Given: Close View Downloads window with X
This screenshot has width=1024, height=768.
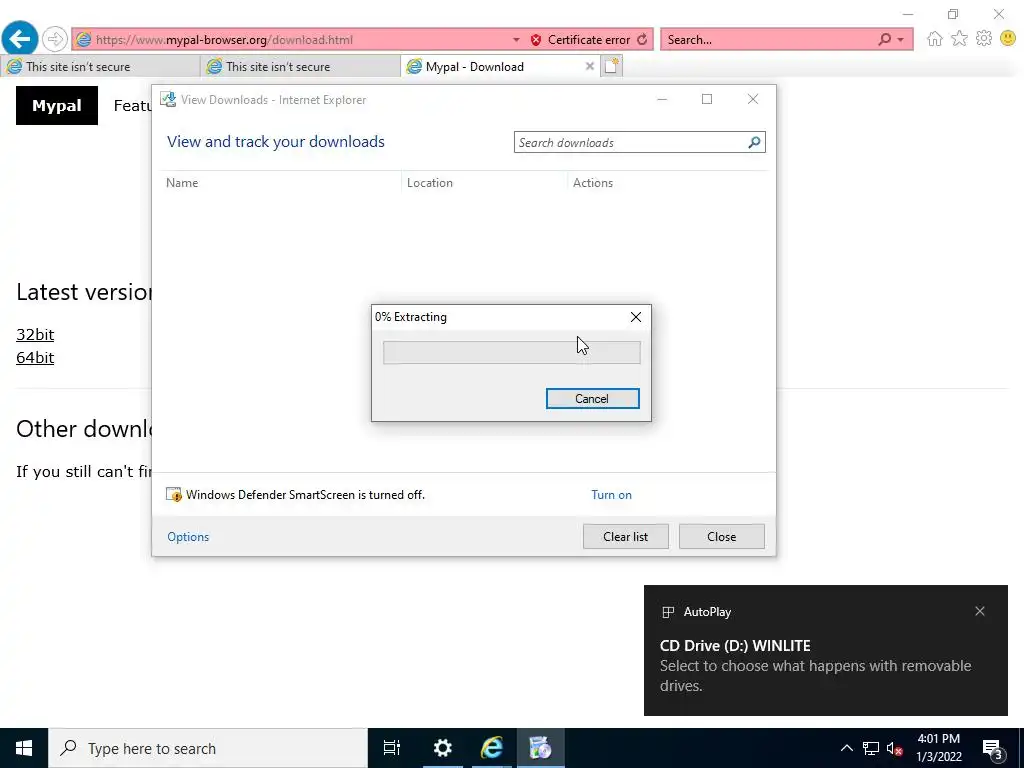Looking at the screenshot, I should (752, 99).
